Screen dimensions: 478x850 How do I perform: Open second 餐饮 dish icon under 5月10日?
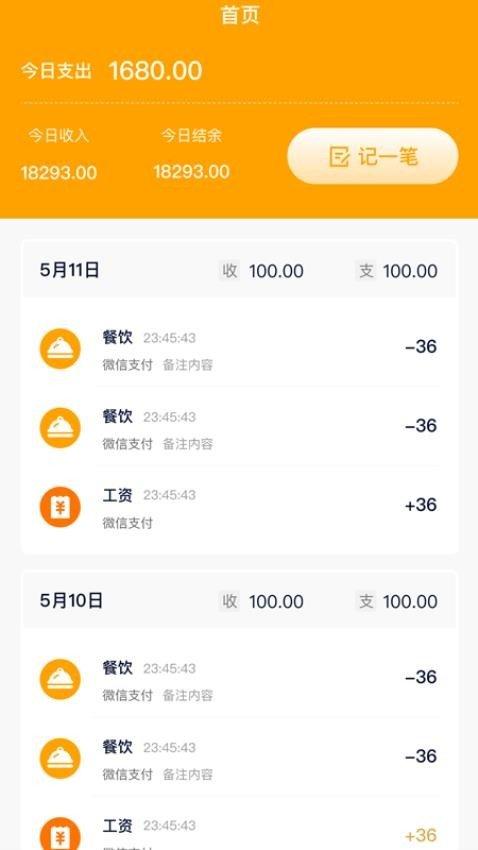(60, 758)
